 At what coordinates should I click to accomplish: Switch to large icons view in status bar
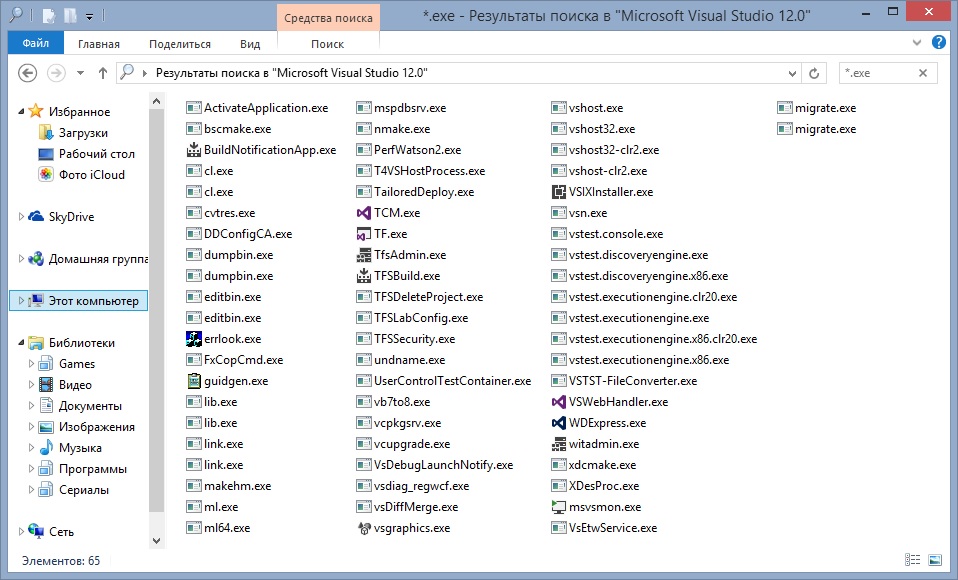[x=935, y=560]
